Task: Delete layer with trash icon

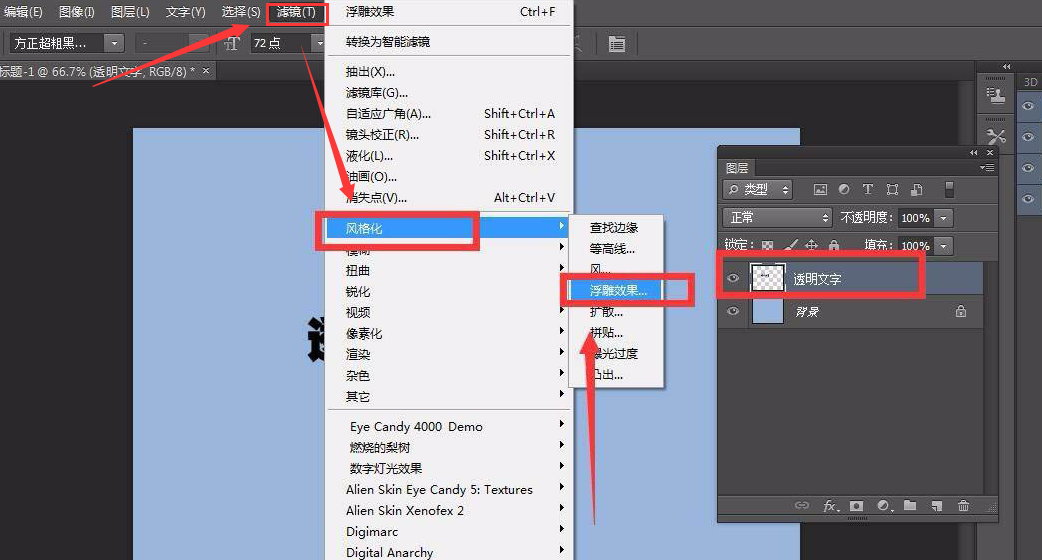Action: tap(964, 506)
